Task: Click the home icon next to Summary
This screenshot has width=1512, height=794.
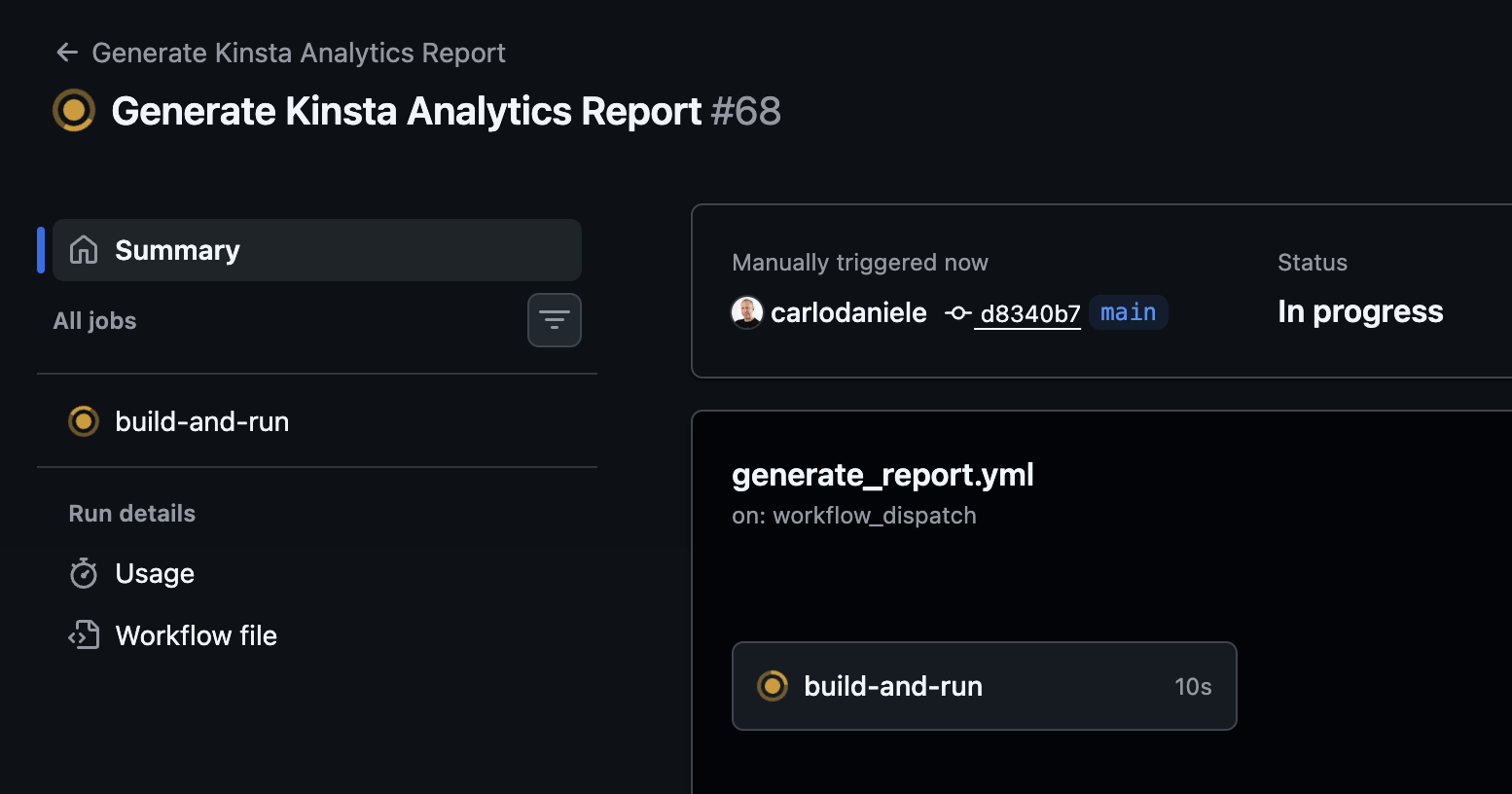Action: (x=84, y=250)
